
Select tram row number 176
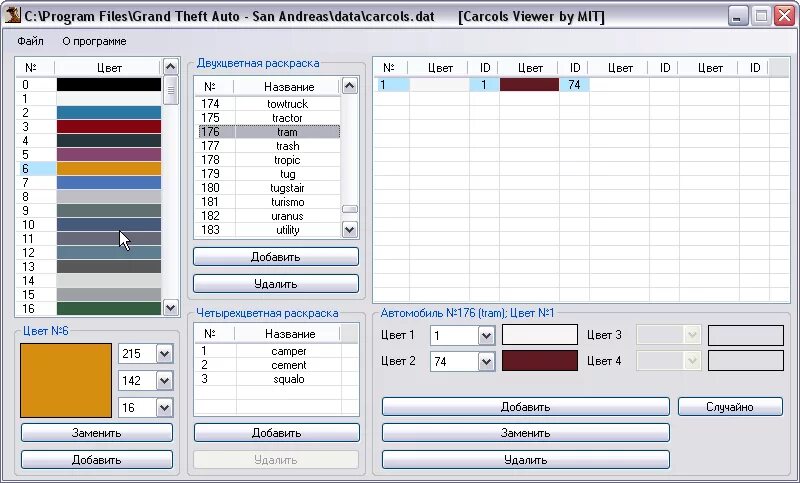[268, 132]
